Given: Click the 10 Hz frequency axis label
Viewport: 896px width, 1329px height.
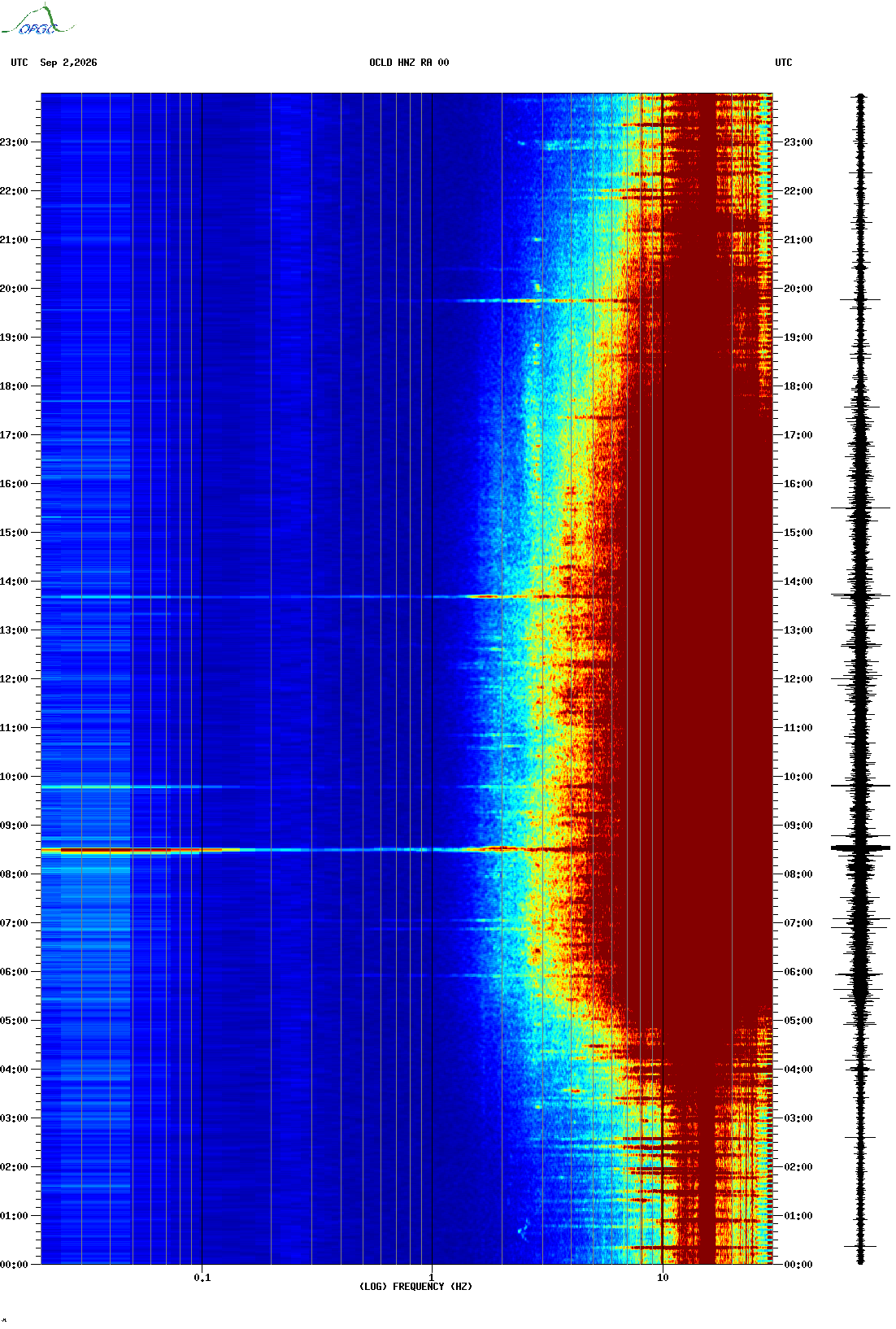Looking at the screenshot, I should click(x=663, y=1277).
